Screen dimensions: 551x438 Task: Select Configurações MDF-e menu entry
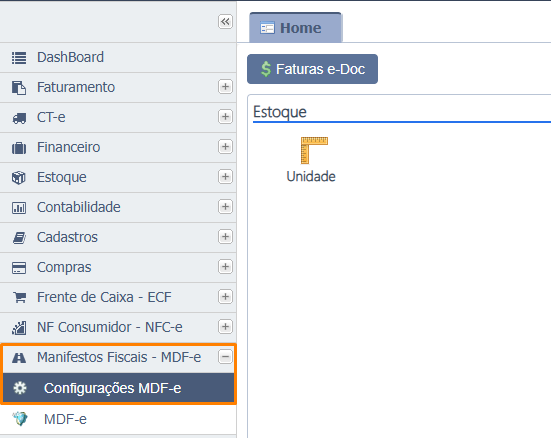118,388
